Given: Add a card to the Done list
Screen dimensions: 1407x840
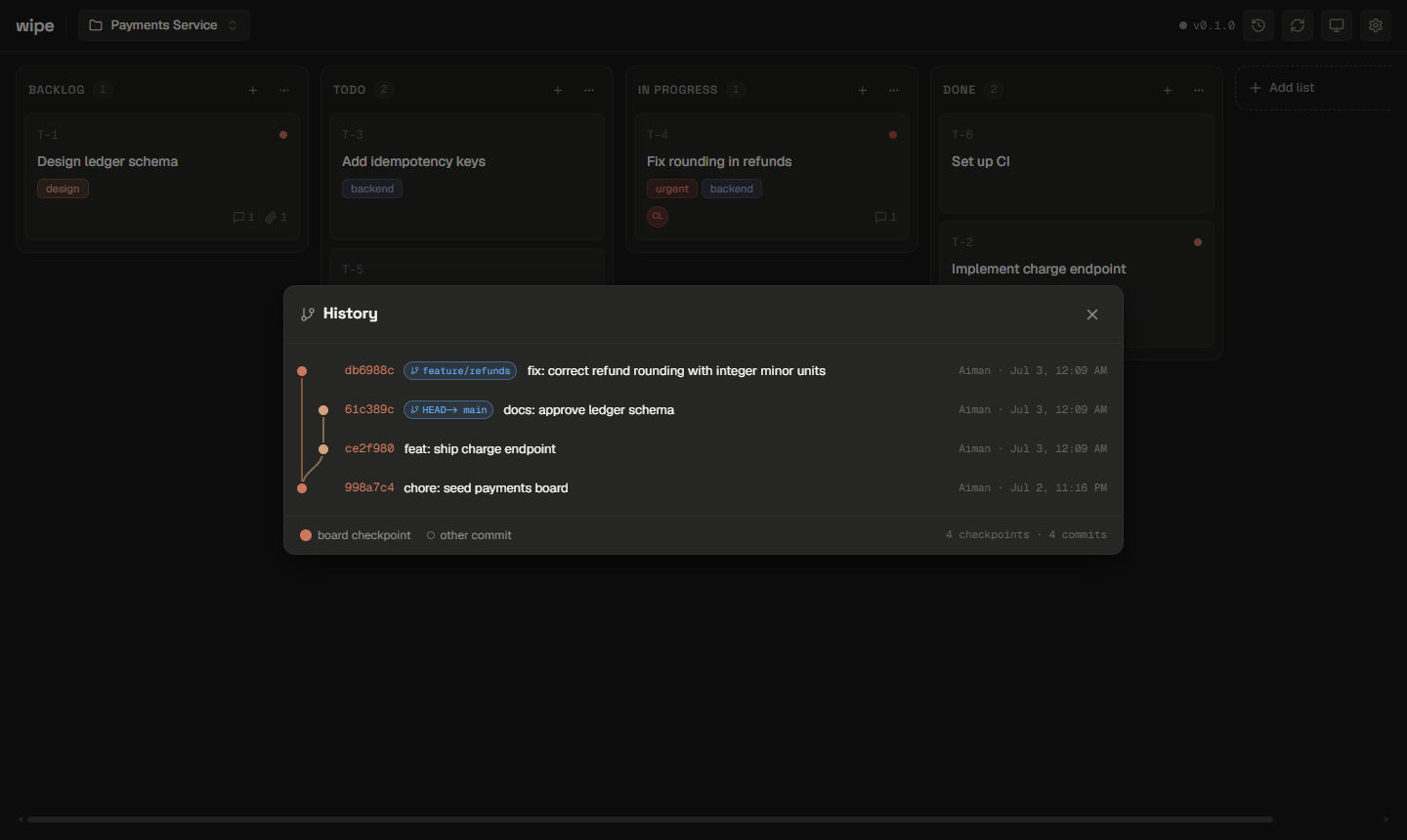Looking at the screenshot, I should pyautogui.click(x=1168, y=90).
